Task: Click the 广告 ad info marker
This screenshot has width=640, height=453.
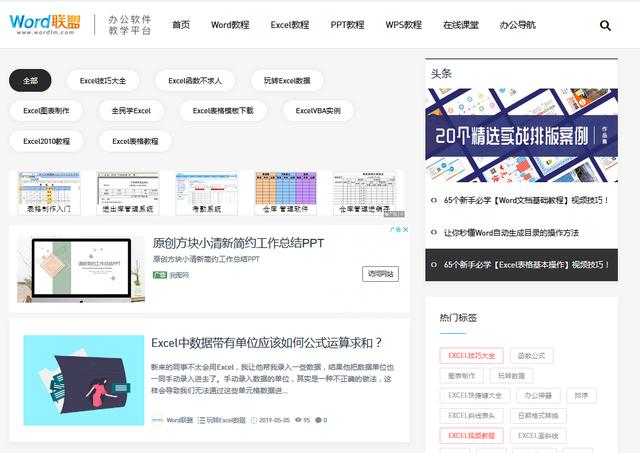Action: pyautogui.click(x=395, y=229)
